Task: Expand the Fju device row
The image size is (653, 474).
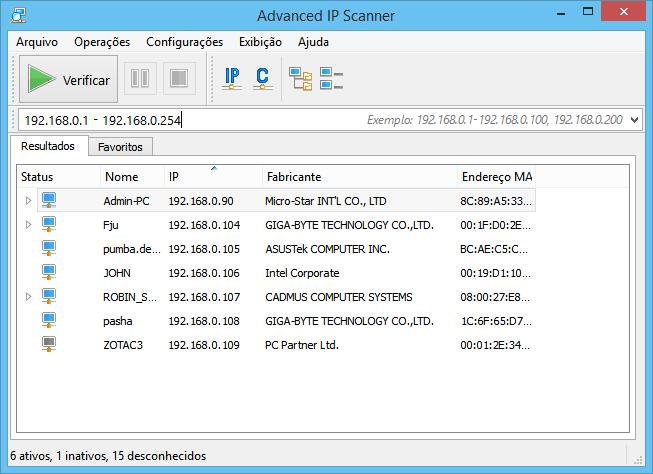Action: point(28,225)
